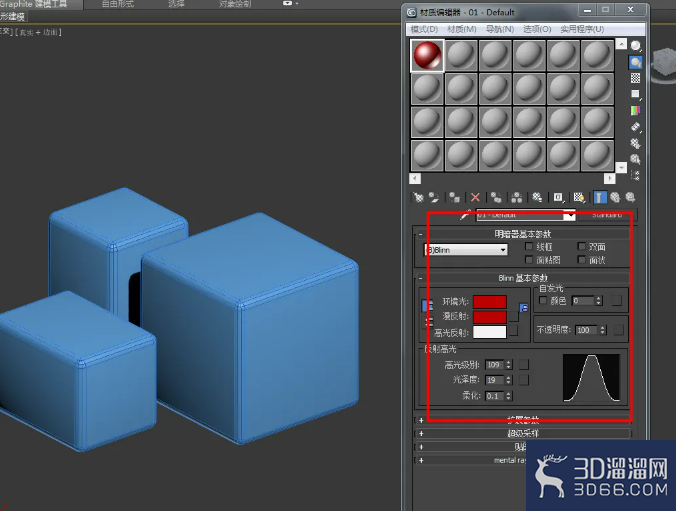Toggle the Show End Result icon

pos(600,198)
